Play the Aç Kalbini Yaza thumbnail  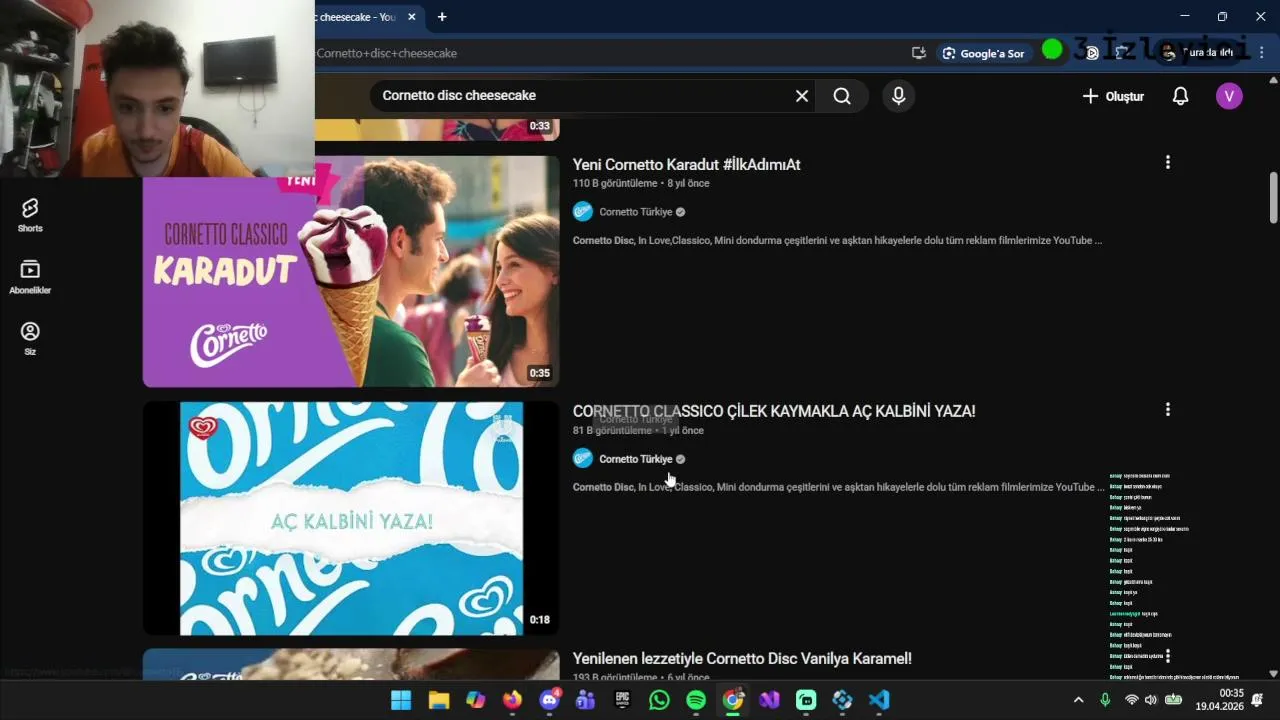[x=351, y=518]
